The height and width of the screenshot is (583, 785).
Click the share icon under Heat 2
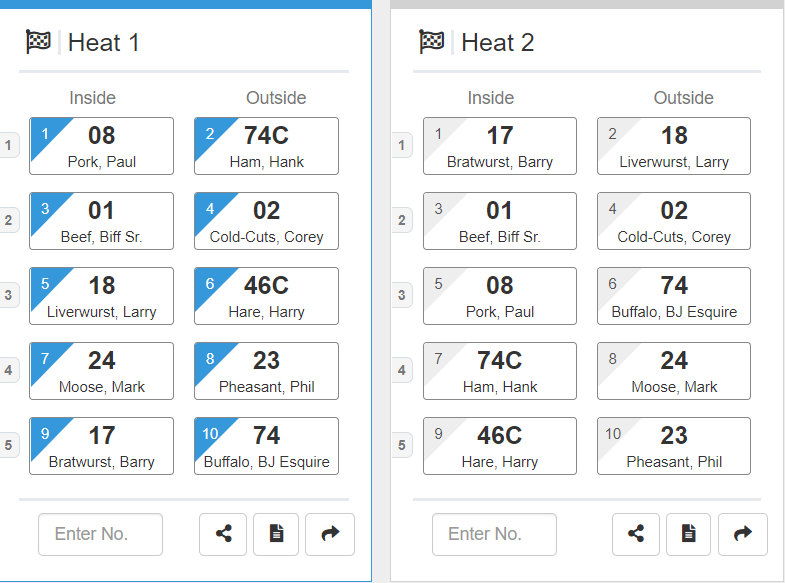tap(636, 534)
